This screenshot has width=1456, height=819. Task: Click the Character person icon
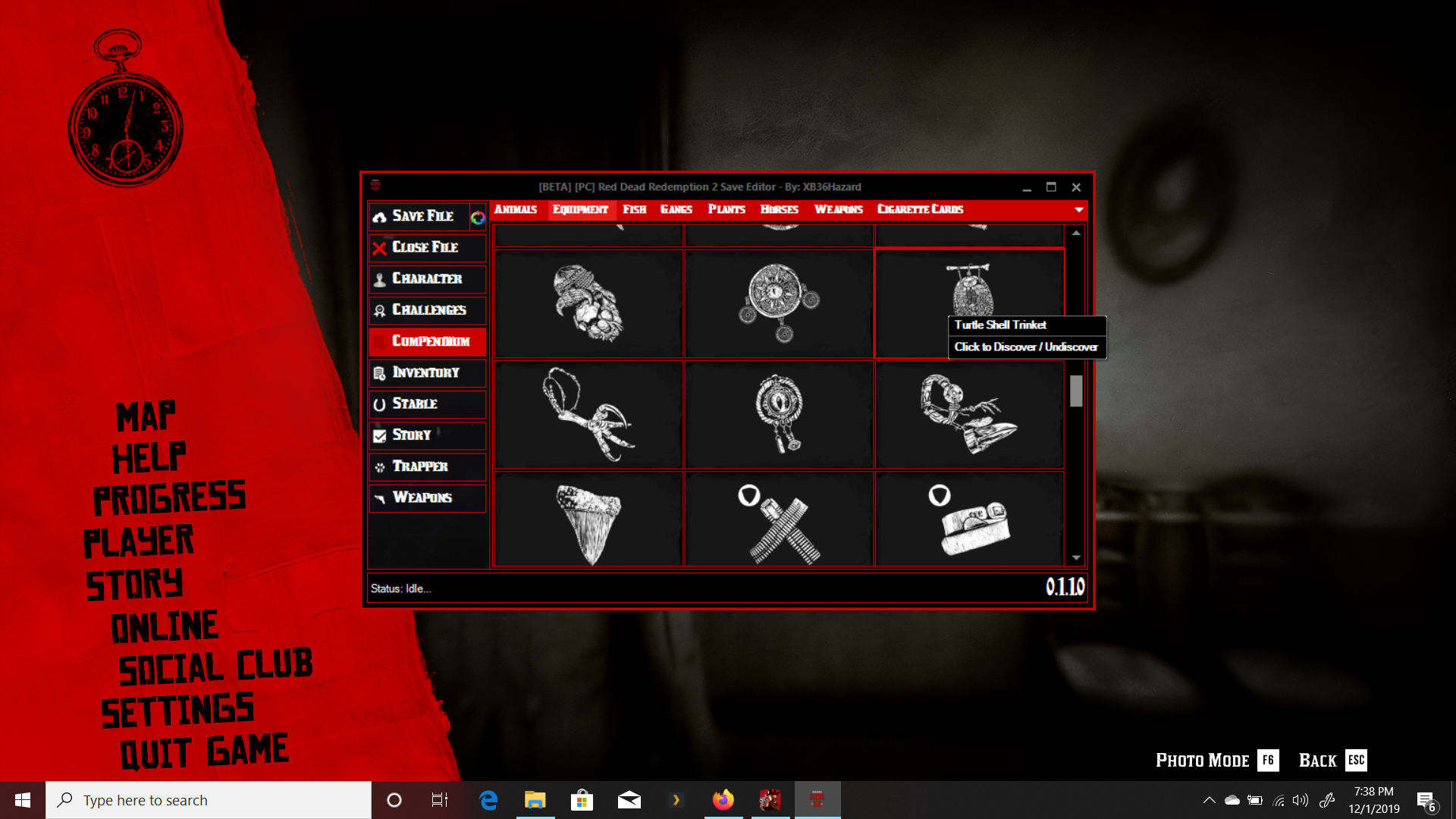[380, 279]
